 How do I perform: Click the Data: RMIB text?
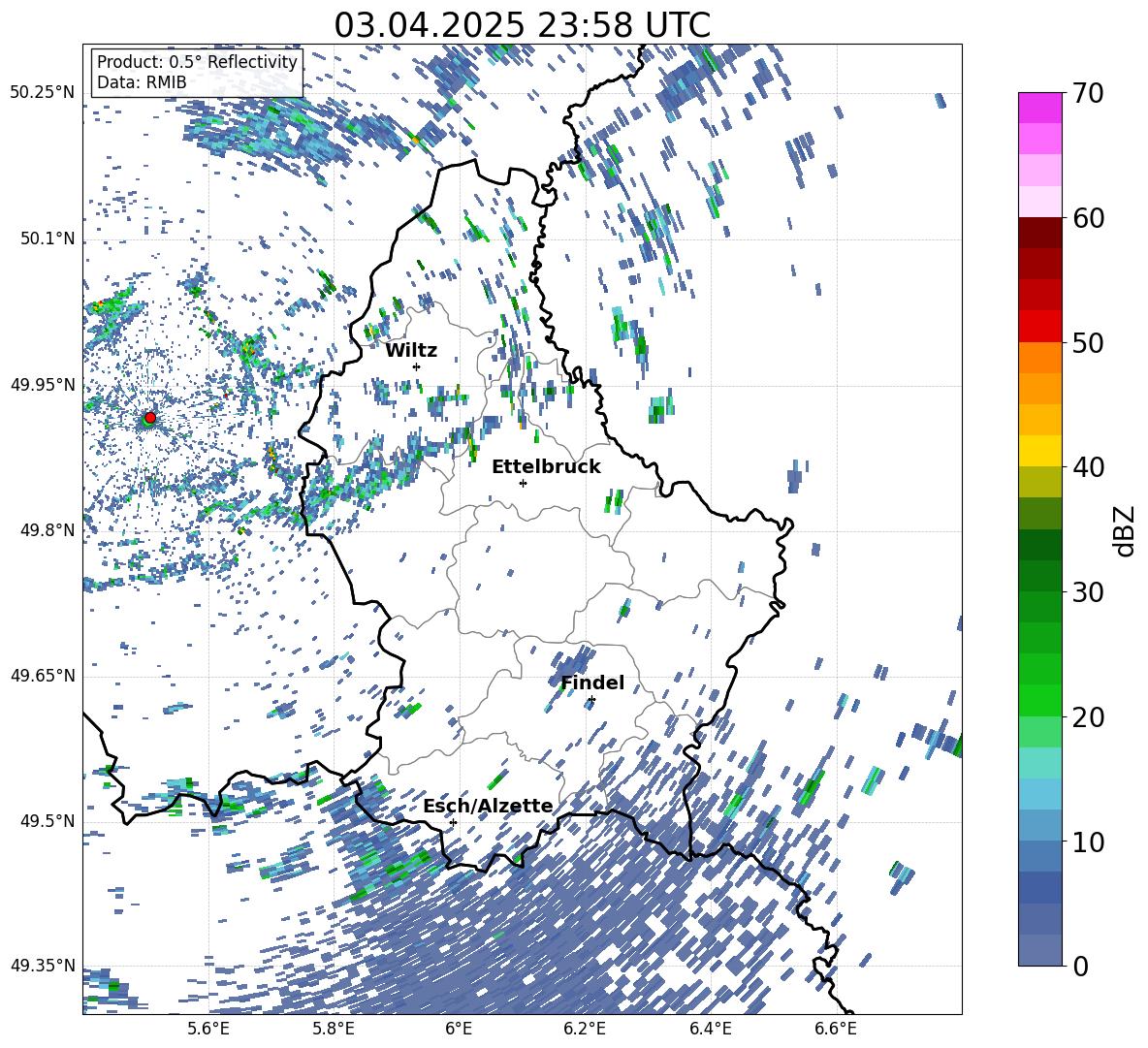(x=142, y=82)
